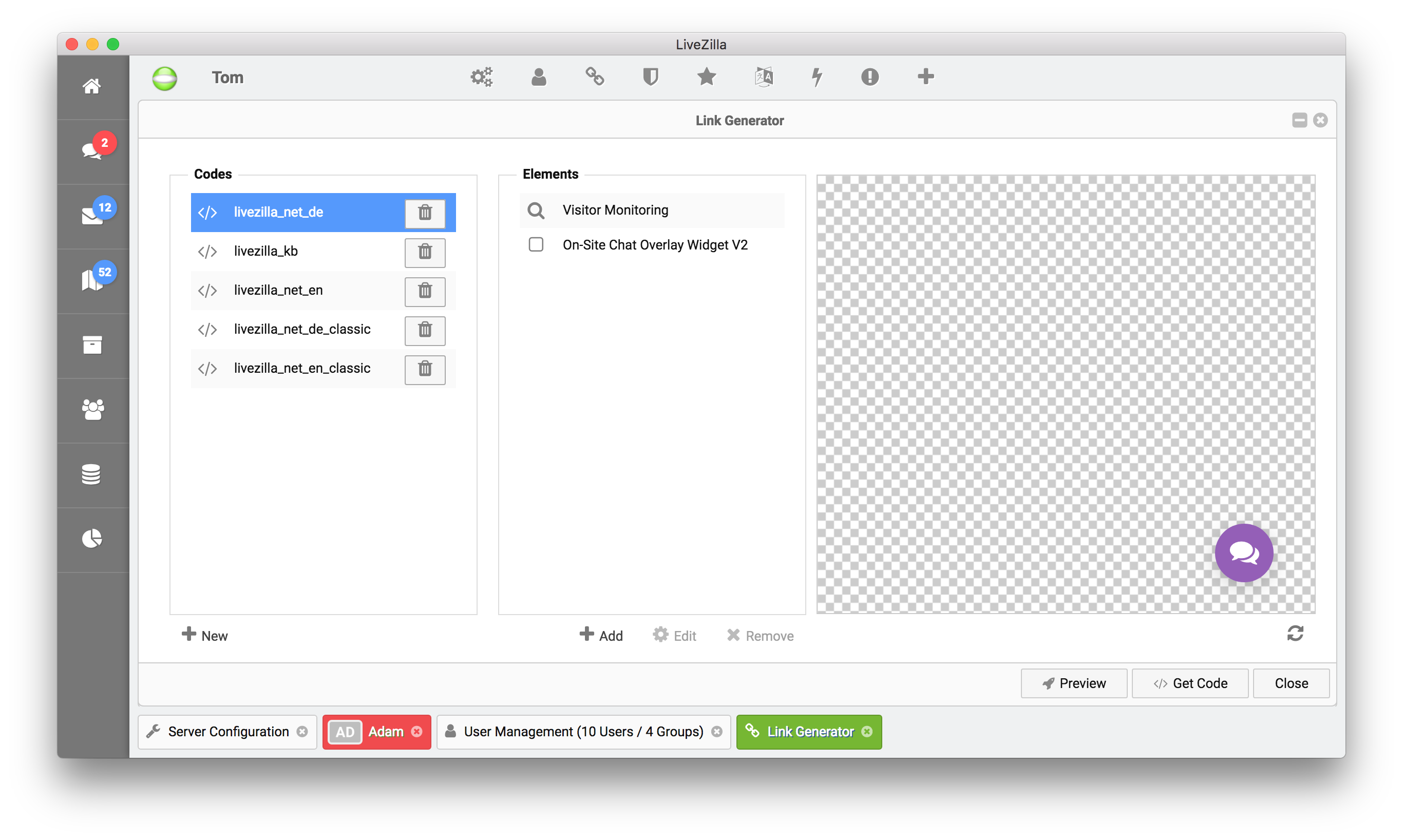The height and width of the screenshot is (840, 1403).
Task: Enable On-Site Chat Overlay Widget V2 checkbox
Action: pyautogui.click(x=536, y=244)
